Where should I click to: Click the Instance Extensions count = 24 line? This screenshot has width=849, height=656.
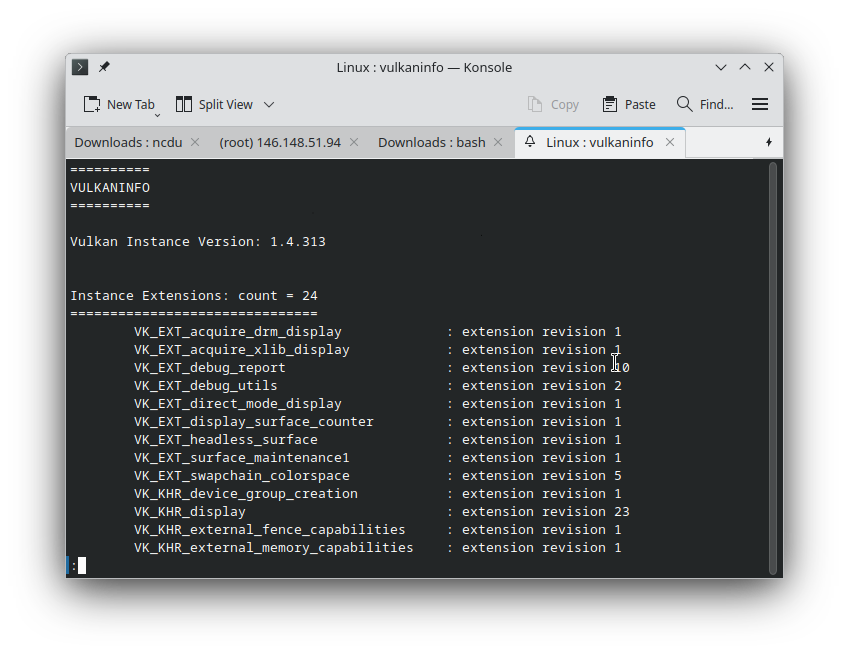[x=194, y=296]
